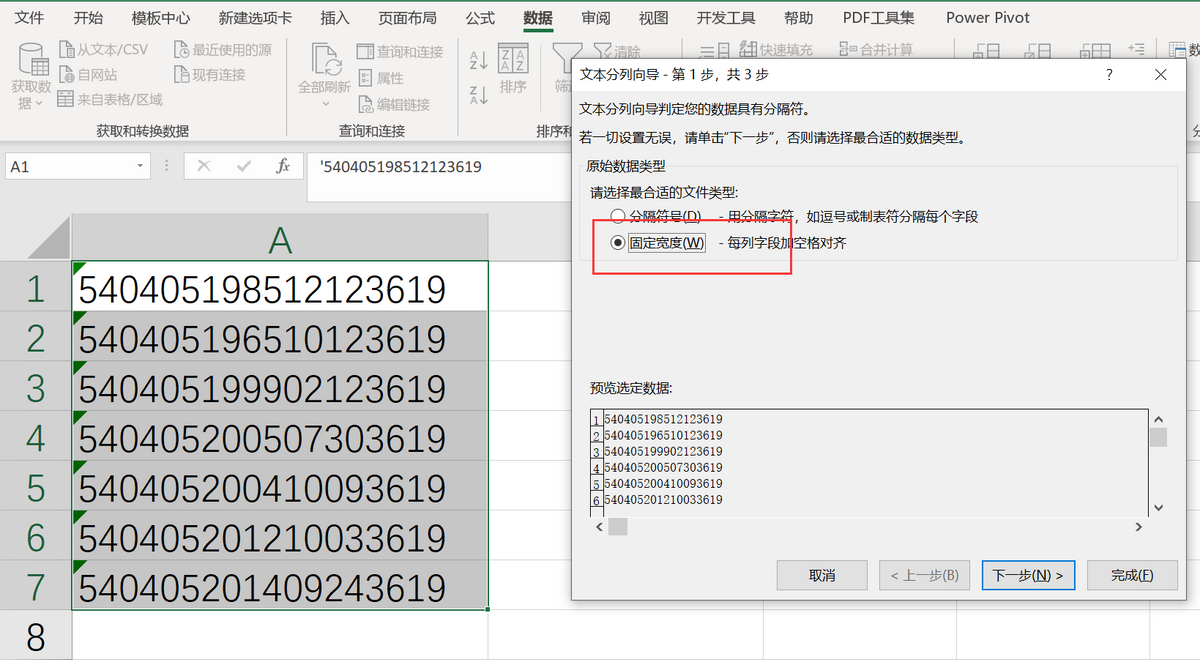Click the formula bar cancel X icon
Image resolution: width=1200 pixels, height=660 pixels.
(x=204, y=166)
